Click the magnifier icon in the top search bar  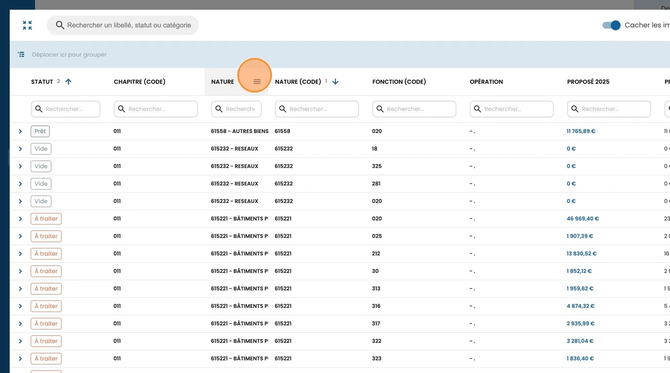point(60,25)
